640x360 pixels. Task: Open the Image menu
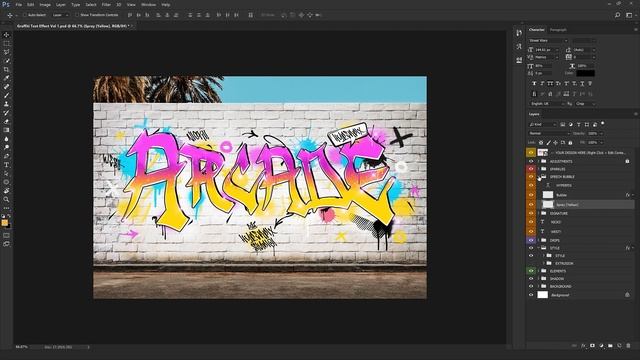(45, 4)
